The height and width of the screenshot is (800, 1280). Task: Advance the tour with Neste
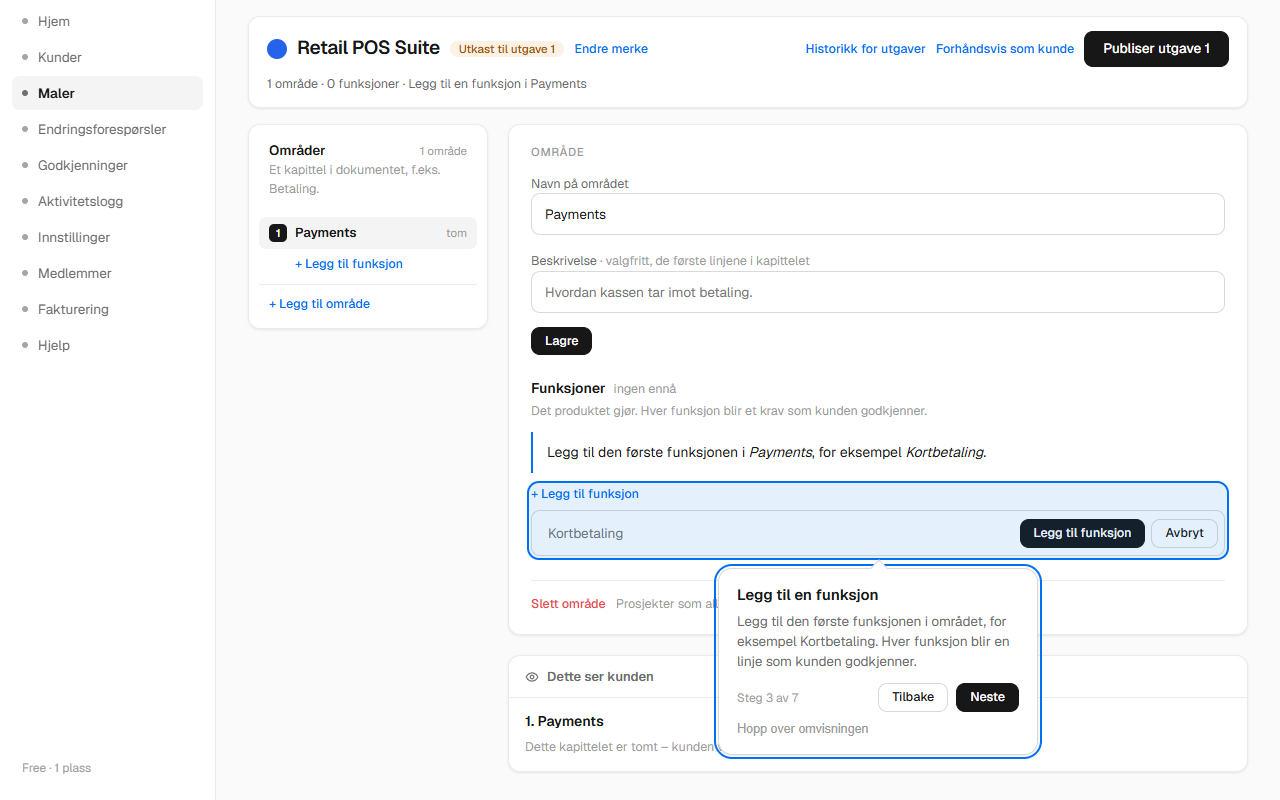[987, 697]
